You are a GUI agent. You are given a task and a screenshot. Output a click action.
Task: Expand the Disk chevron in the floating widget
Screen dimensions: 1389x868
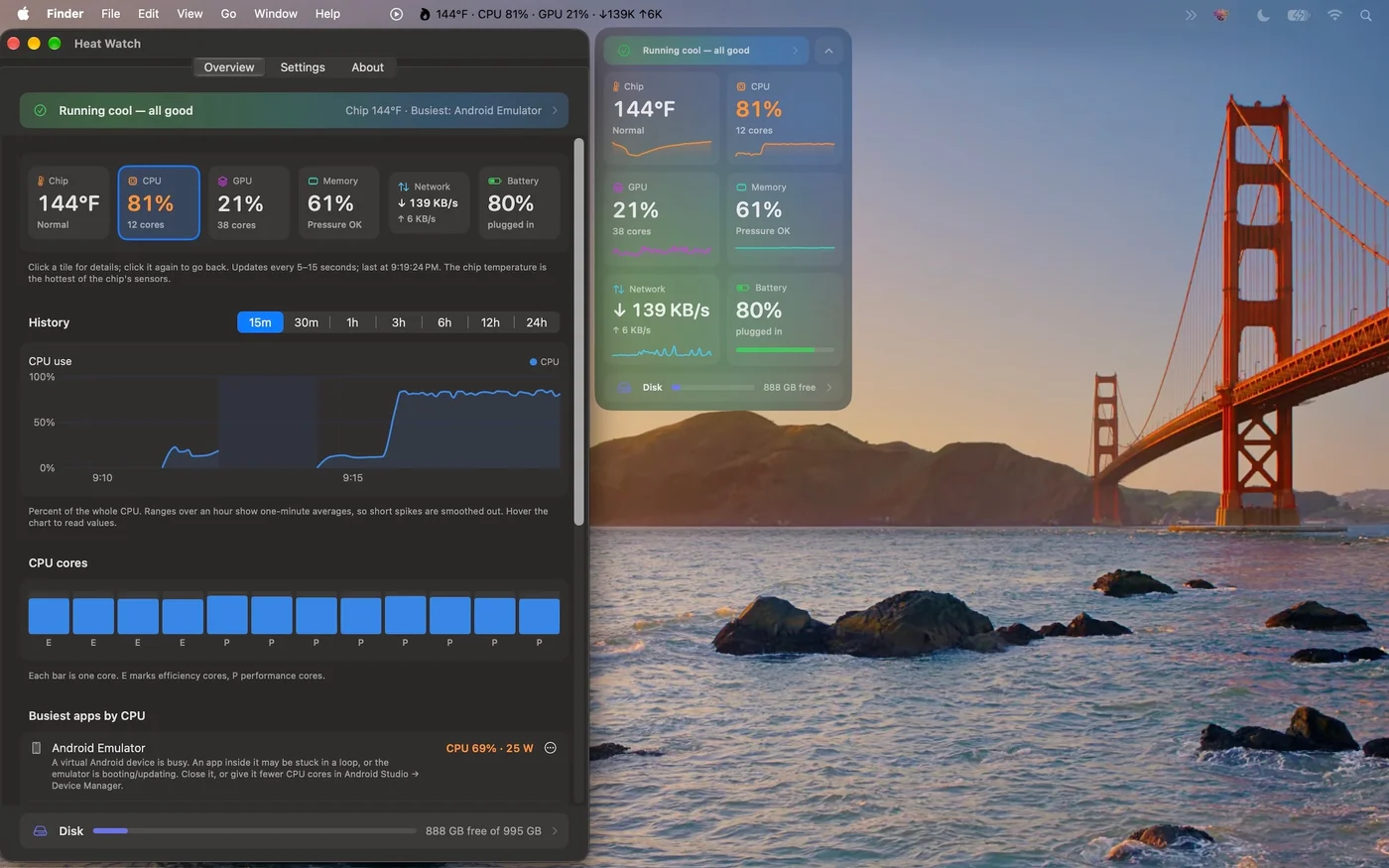coord(829,387)
